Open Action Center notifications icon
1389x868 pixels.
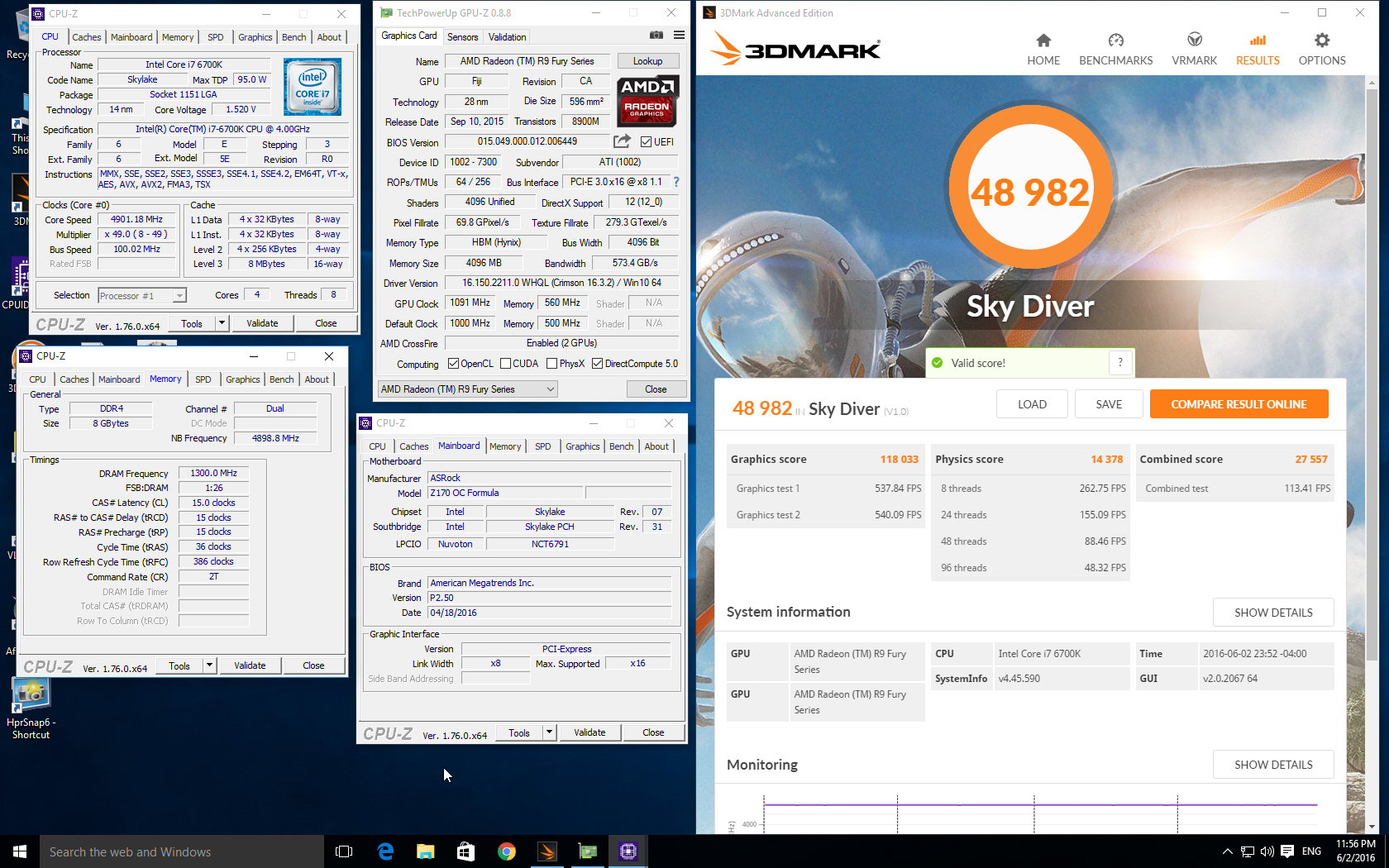click(1287, 851)
